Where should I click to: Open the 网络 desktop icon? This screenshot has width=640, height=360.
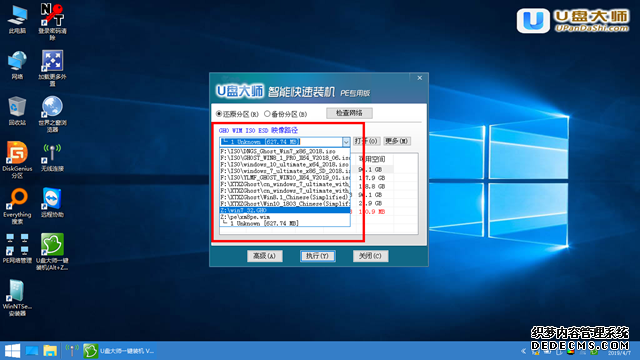(17, 65)
